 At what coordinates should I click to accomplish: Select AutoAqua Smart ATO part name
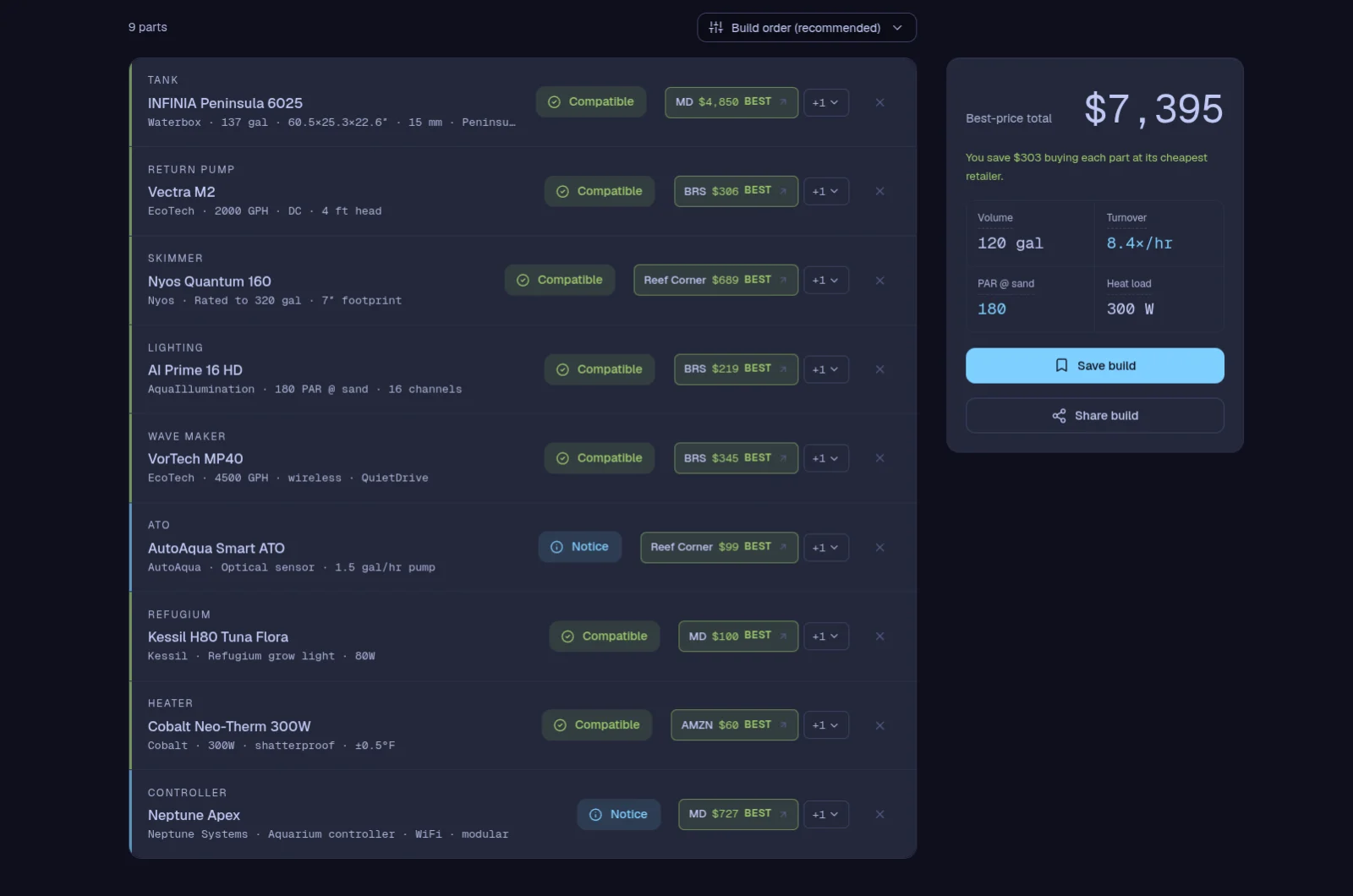(x=216, y=549)
